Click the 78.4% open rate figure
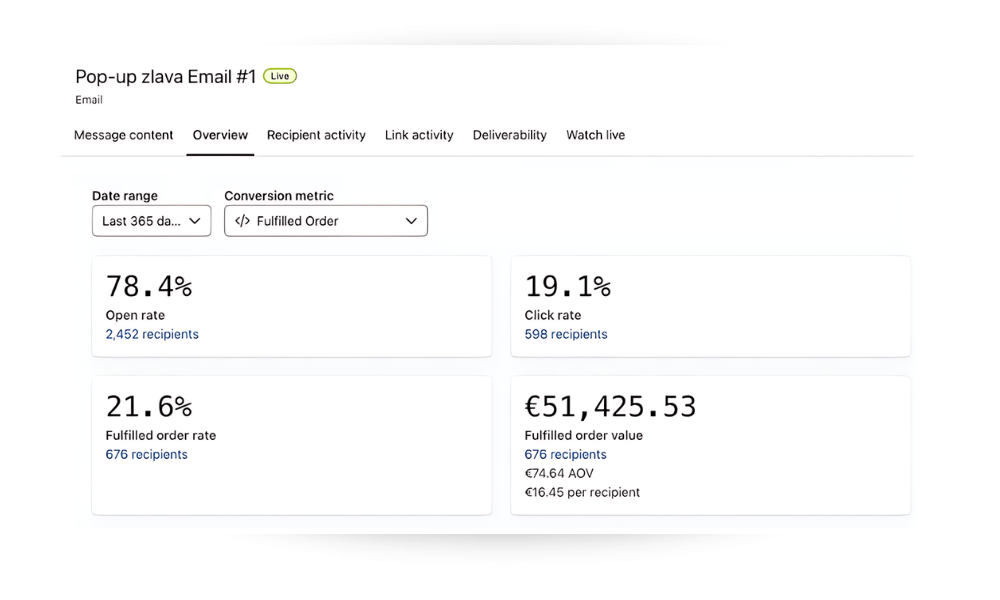 pos(148,287)
